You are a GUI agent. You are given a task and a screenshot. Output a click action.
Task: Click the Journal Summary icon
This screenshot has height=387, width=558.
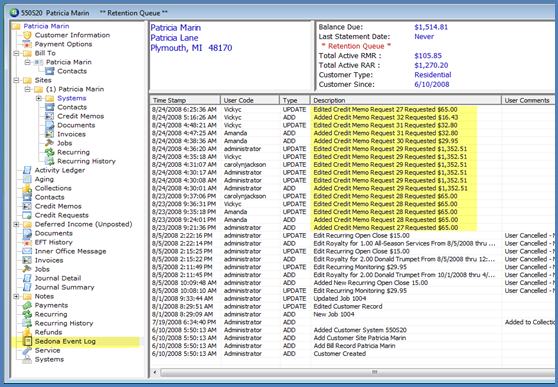pyautogui.click(x=27, y=287)
